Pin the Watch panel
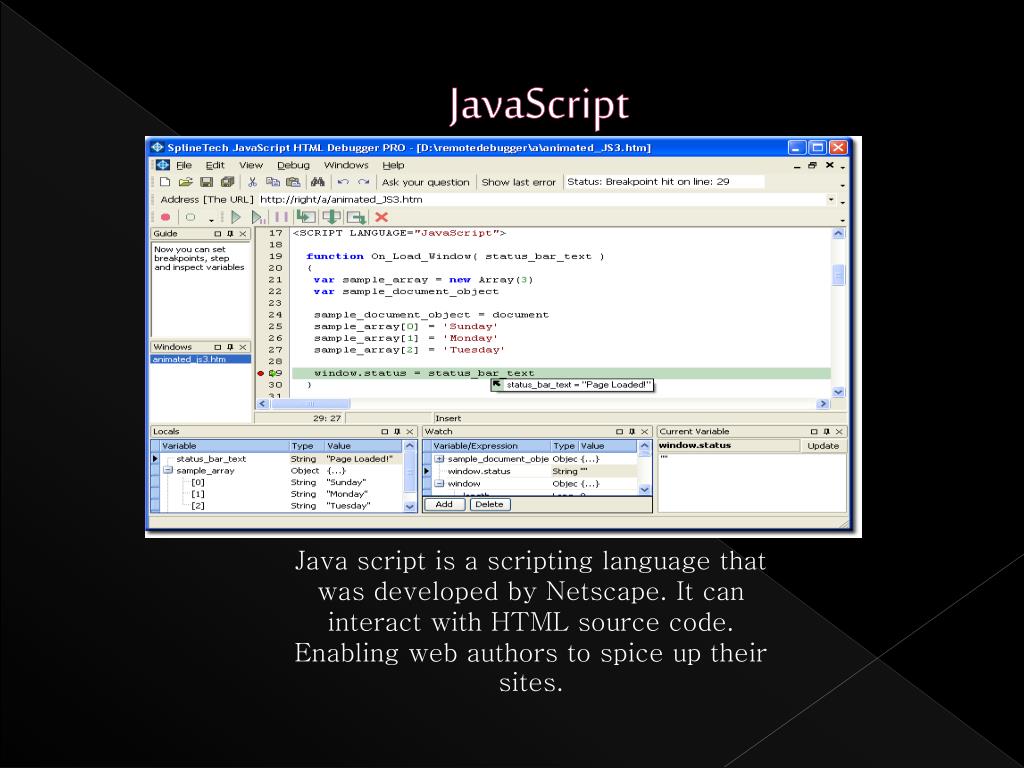1024x768 pixels. [x=632, y=432]
